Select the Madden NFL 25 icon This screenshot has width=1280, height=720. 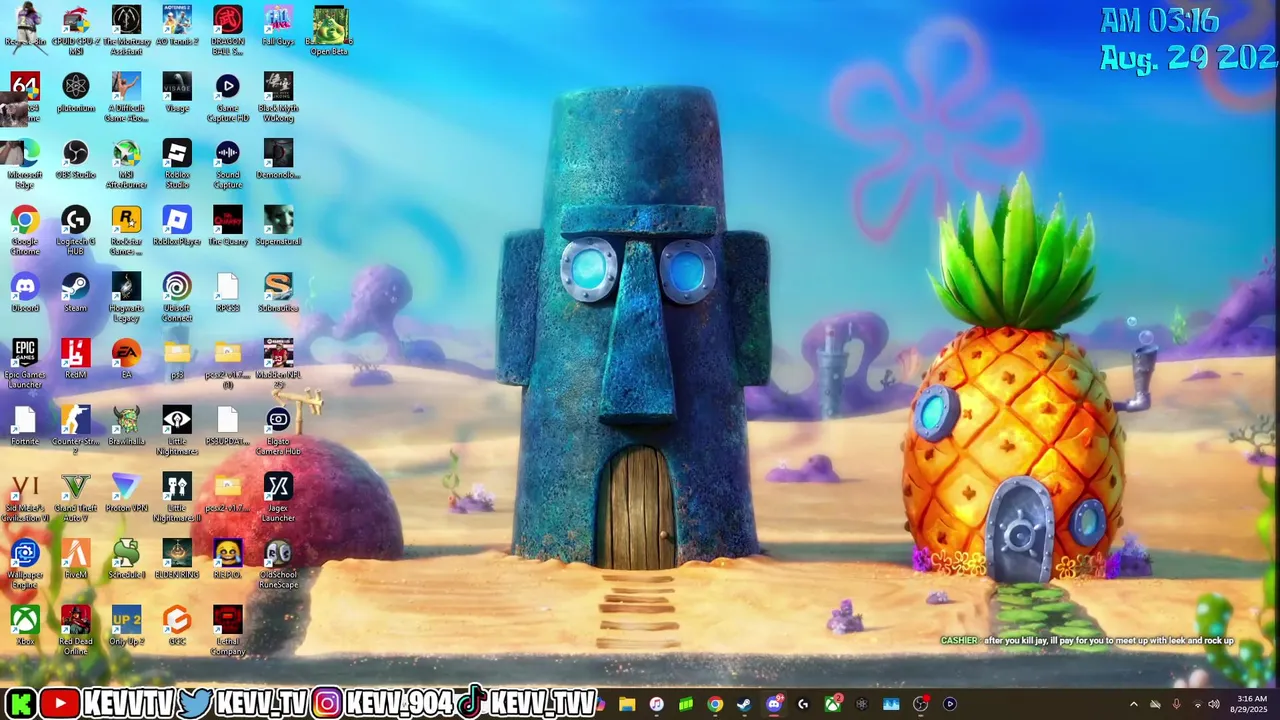pos(278,364)
